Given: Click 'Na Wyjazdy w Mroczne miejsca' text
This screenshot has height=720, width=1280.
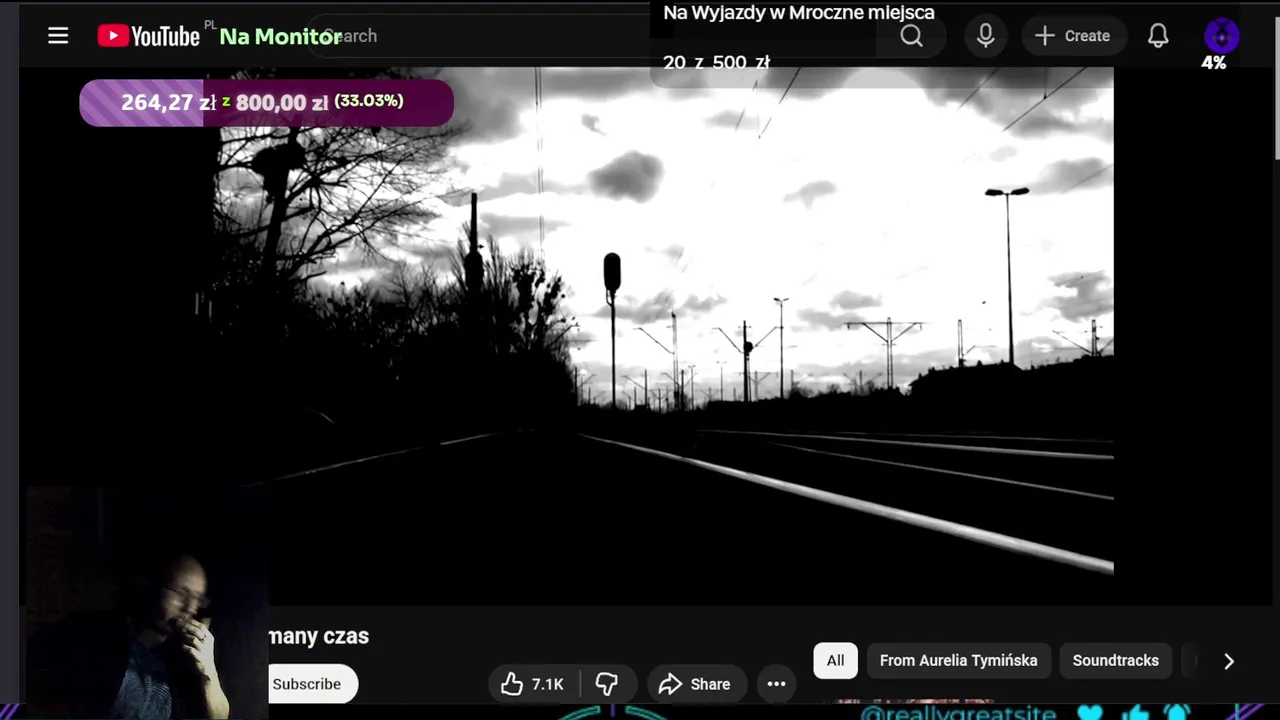Looking at the screenshot, I should coord(799,13).
